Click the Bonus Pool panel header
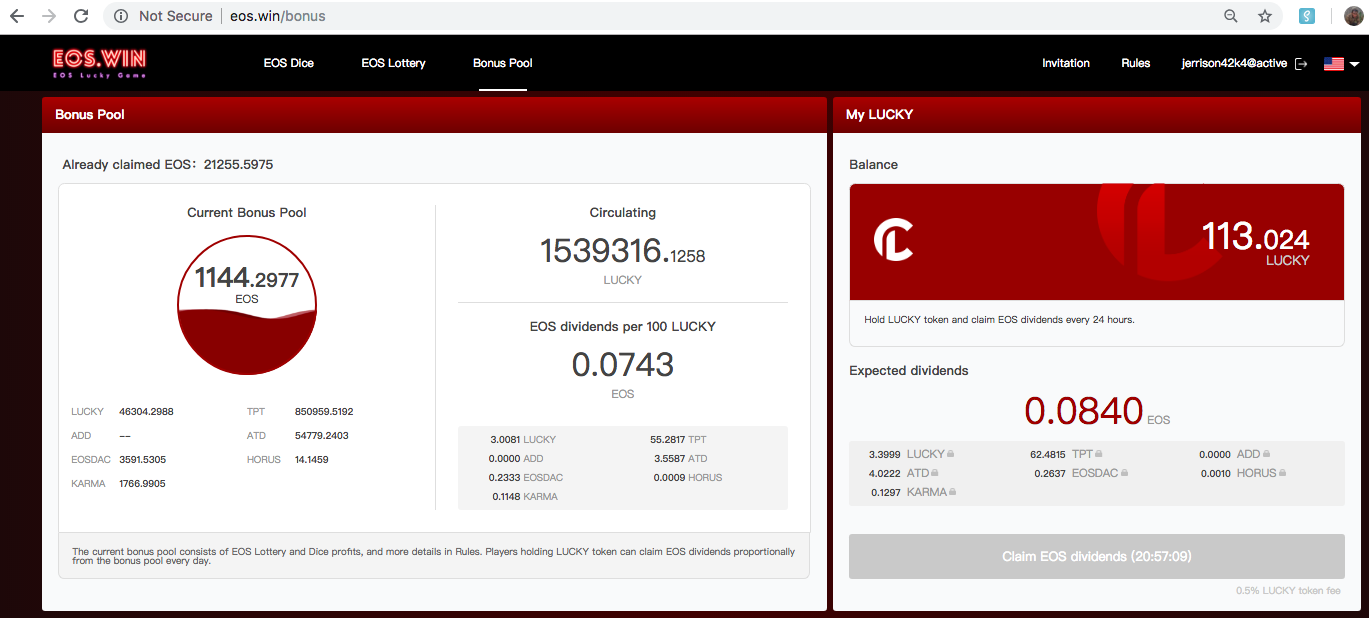The height and width of the screenshot is (618, 1369). [434, 115]
